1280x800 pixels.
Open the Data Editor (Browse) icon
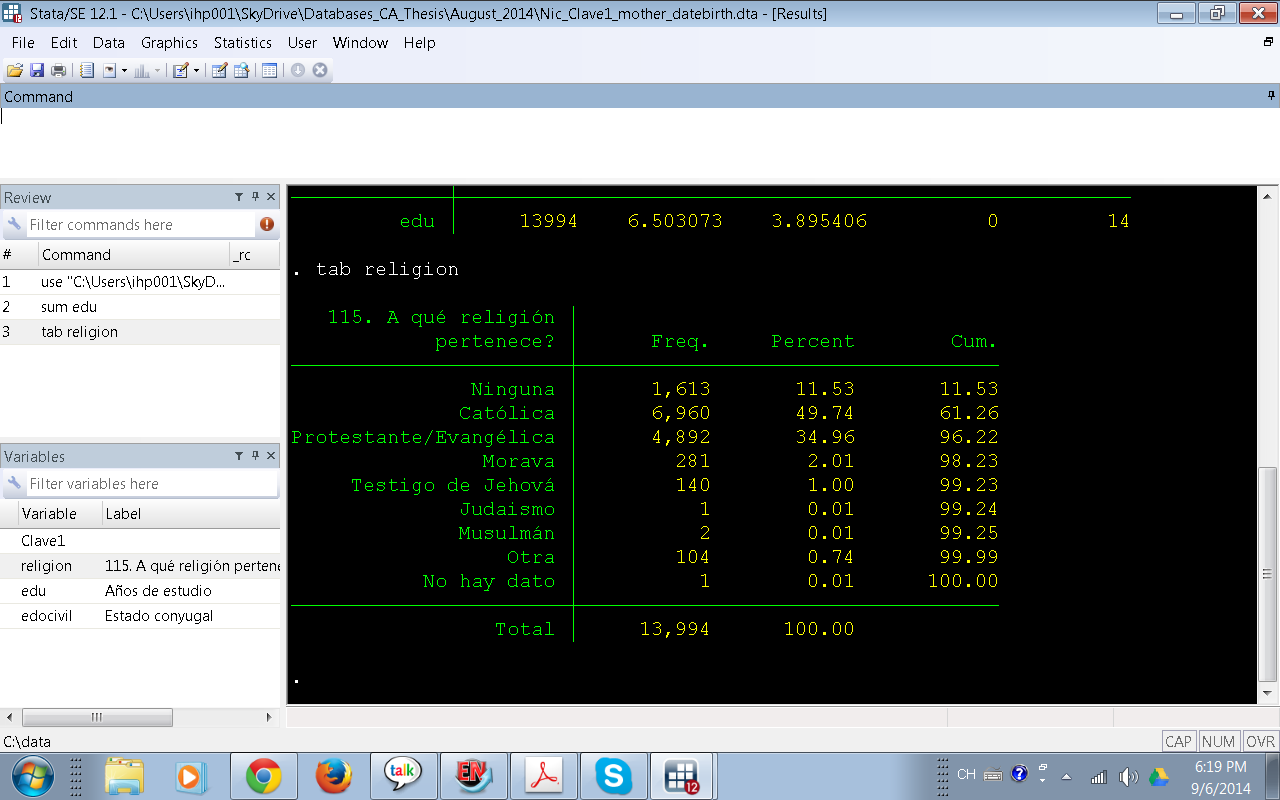[x=241, y=70]
